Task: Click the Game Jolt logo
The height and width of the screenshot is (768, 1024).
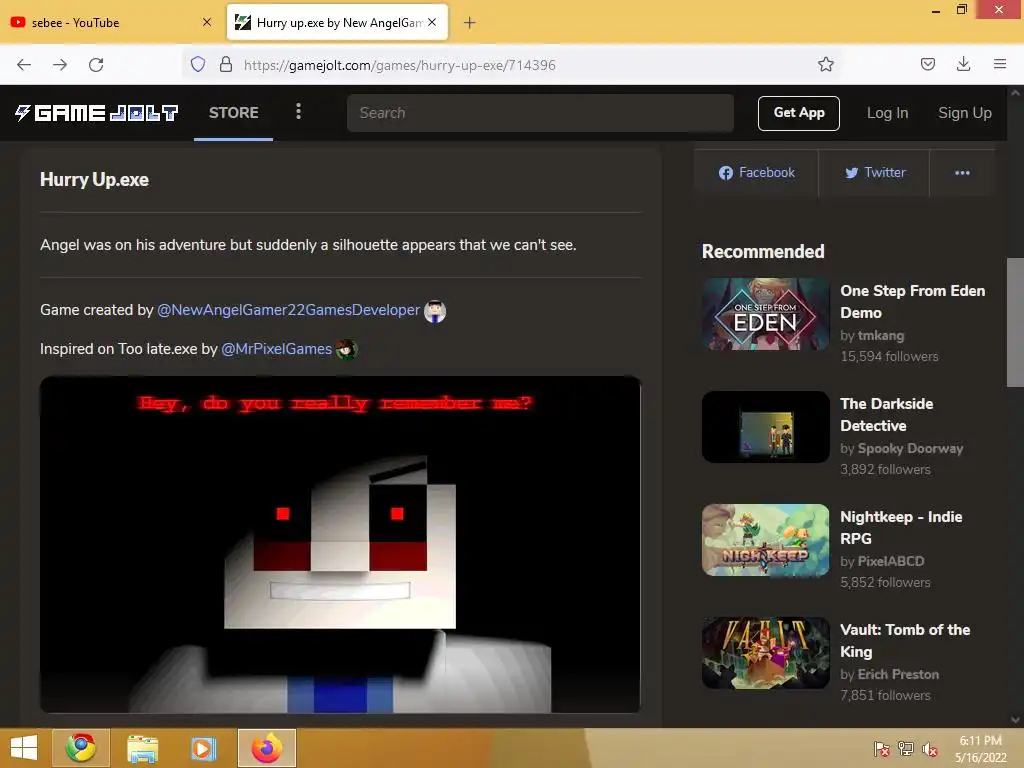Action: (97, 113)
